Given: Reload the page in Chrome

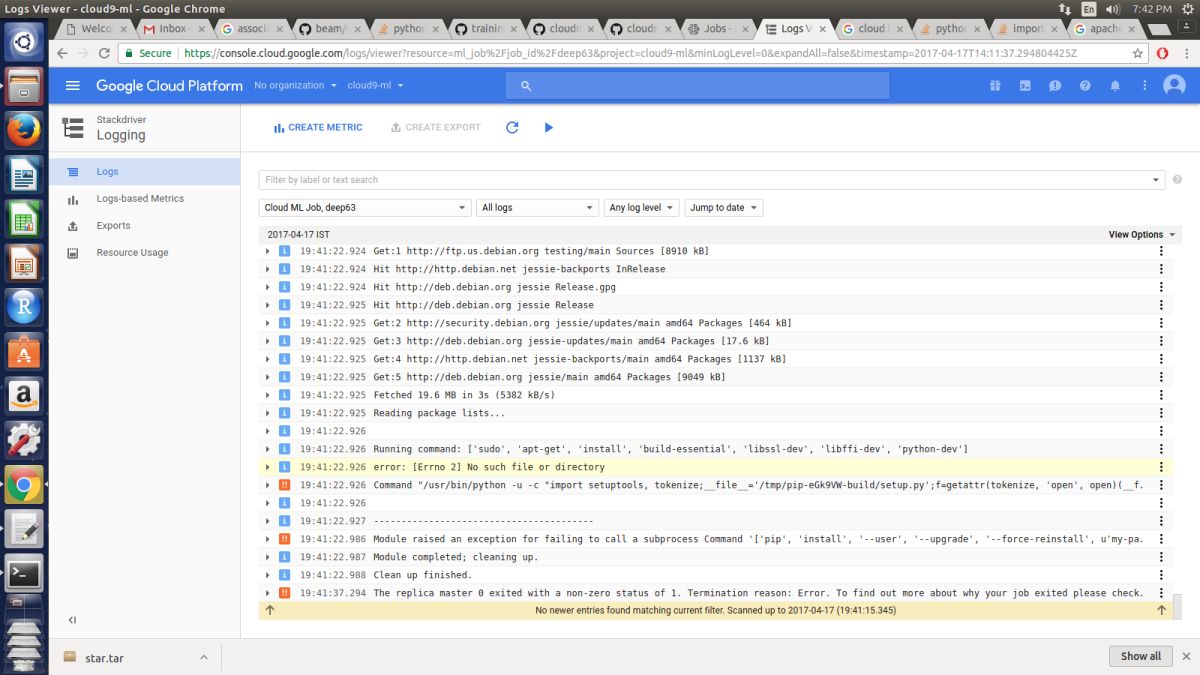Looking at the screenshot, I should click(x=105, y=53).
